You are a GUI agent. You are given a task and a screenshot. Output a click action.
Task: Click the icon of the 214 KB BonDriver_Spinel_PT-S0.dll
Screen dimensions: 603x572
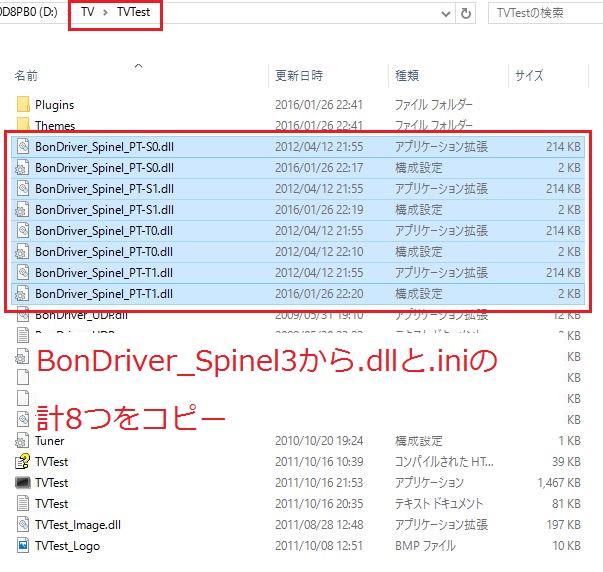23,146
